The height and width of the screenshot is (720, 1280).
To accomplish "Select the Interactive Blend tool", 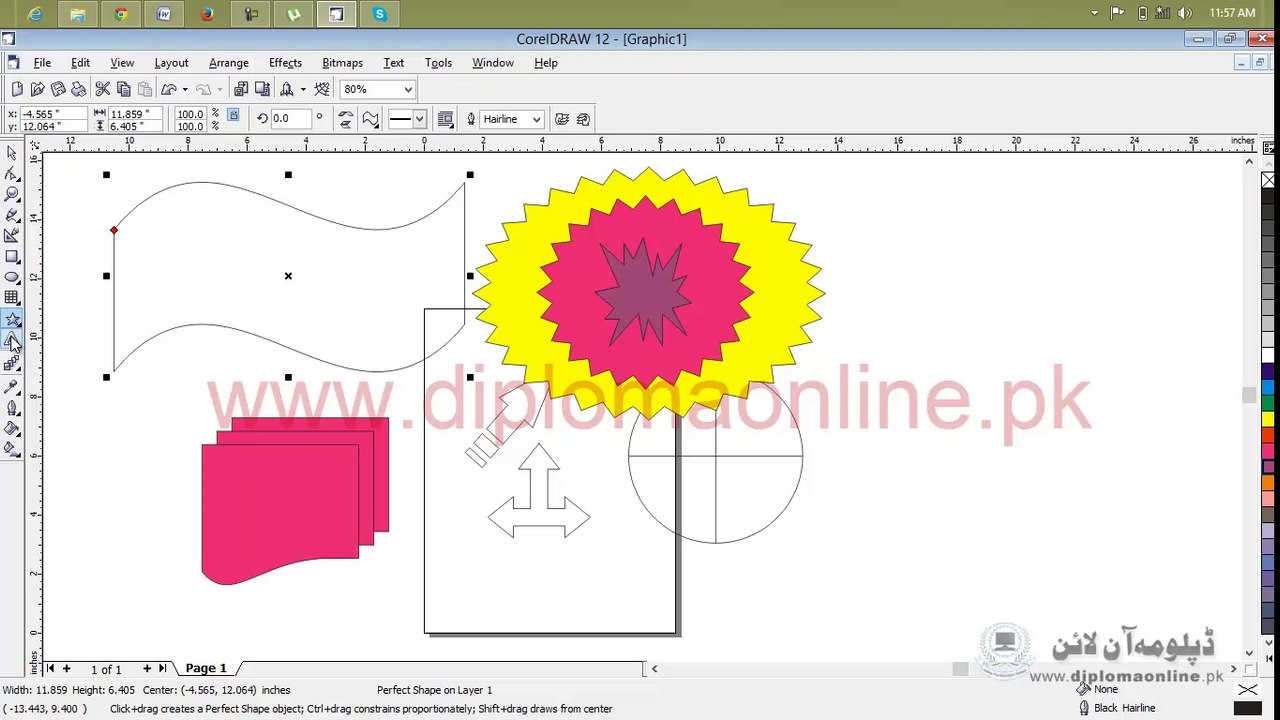I will tap(12, 365).
